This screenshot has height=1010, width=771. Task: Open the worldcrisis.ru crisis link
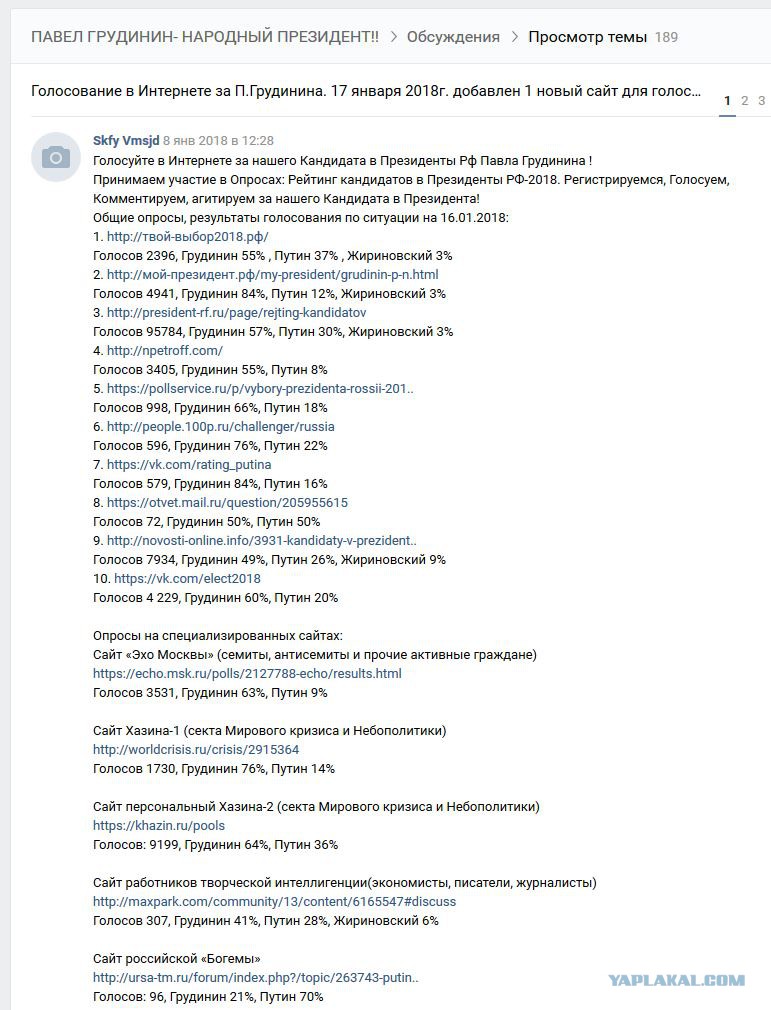[196, 749]
